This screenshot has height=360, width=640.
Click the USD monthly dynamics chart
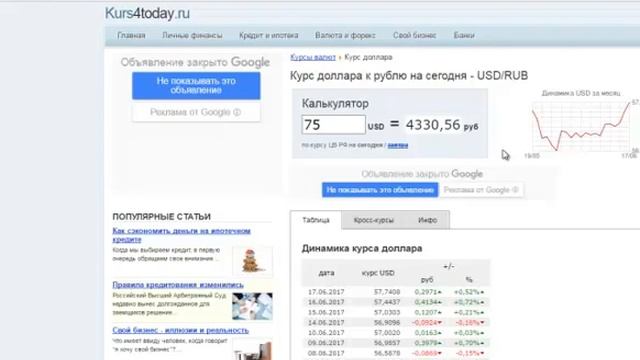[581, 126]
